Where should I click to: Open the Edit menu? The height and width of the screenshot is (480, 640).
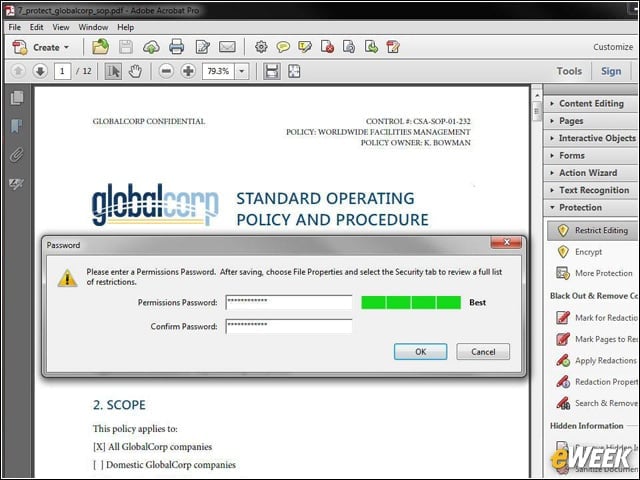tap(36, 27)
